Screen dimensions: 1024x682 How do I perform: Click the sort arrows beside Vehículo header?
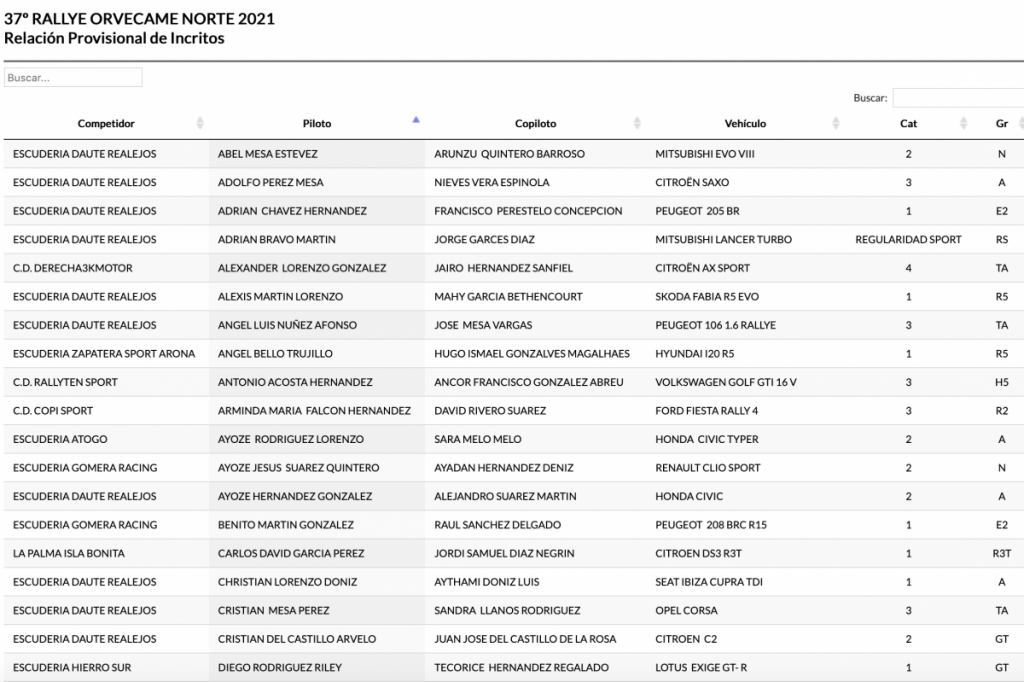pyautogui.click(x=836, y=123)
